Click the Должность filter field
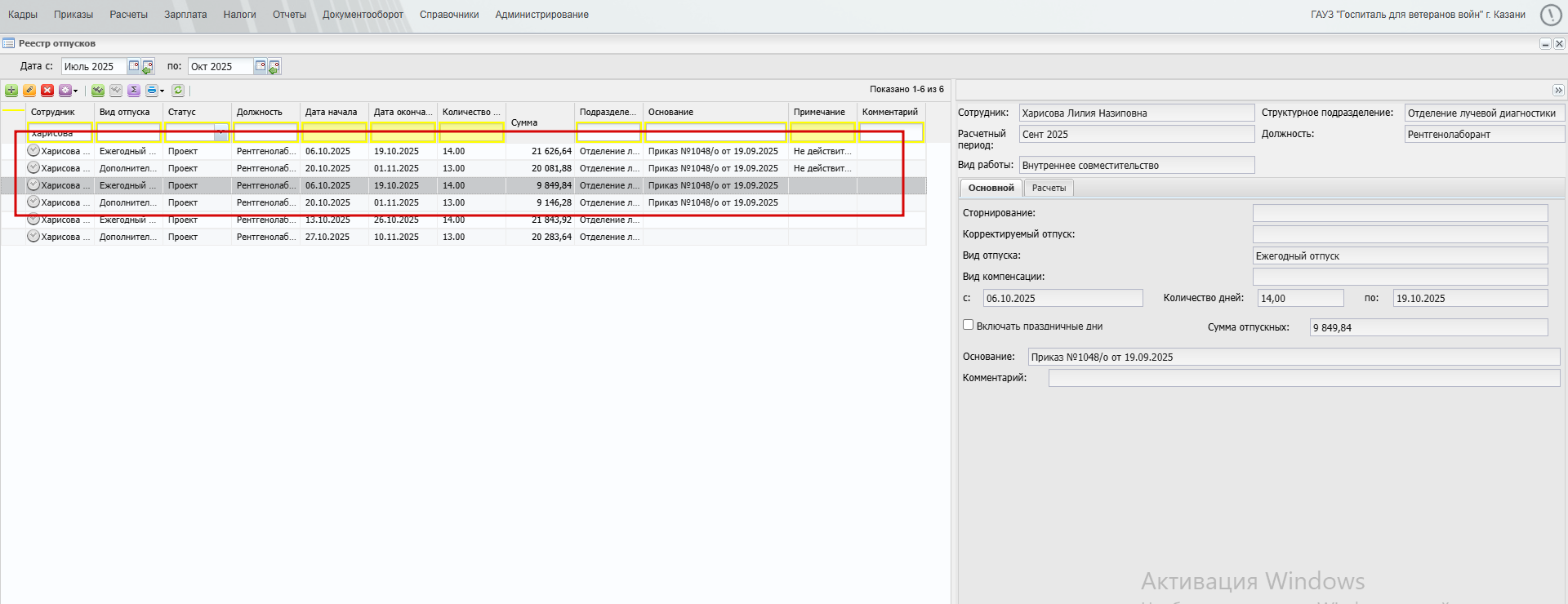This screenshot has height=604, width=1568. [265, 132]
